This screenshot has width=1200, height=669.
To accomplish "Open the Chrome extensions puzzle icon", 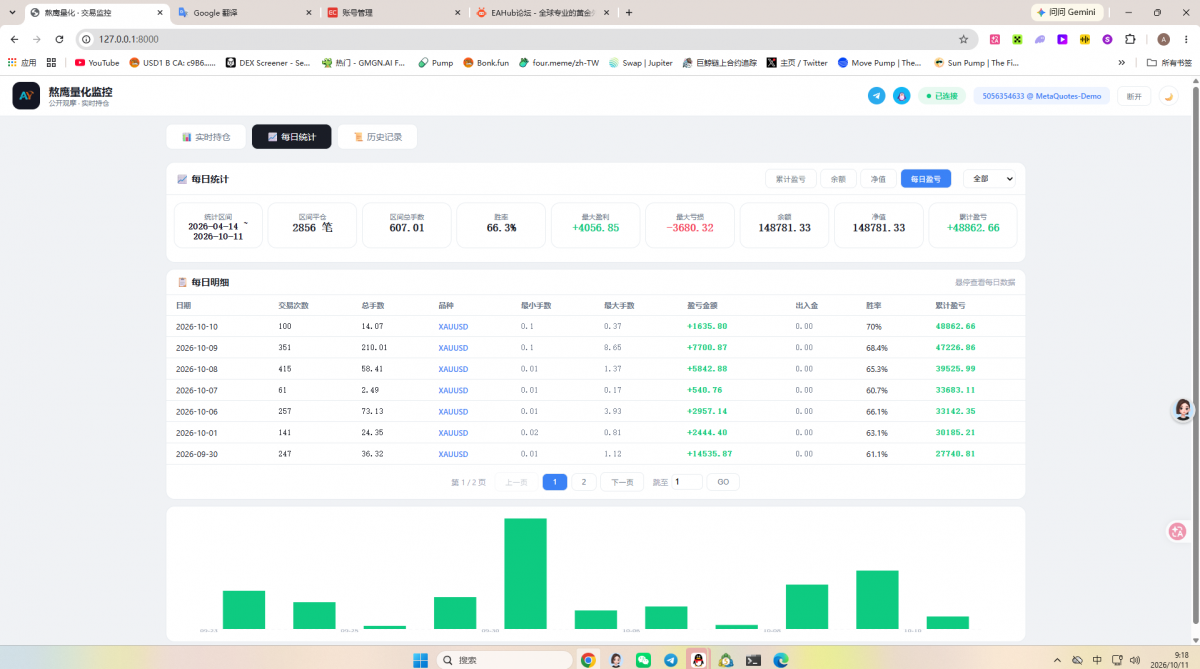I will tap(1130, 39).
